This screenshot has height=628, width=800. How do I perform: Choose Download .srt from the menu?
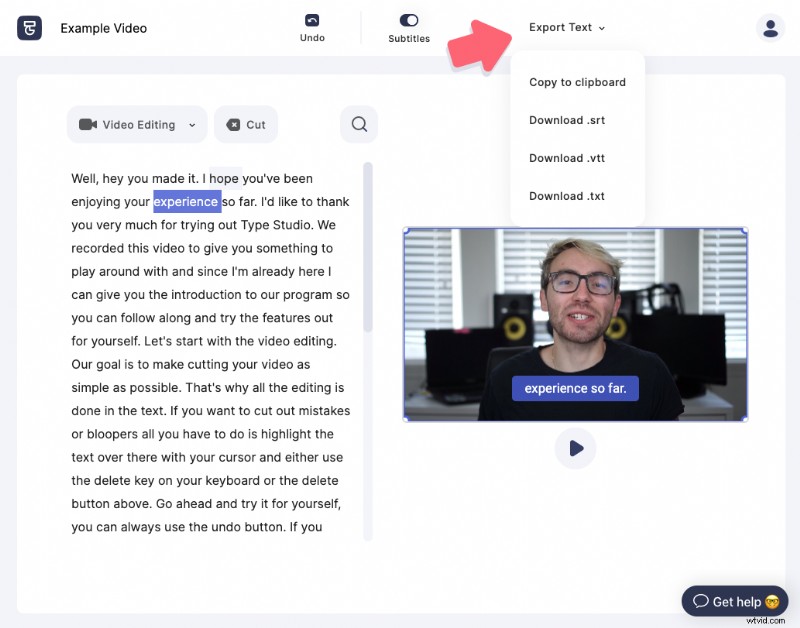(566, 120)
